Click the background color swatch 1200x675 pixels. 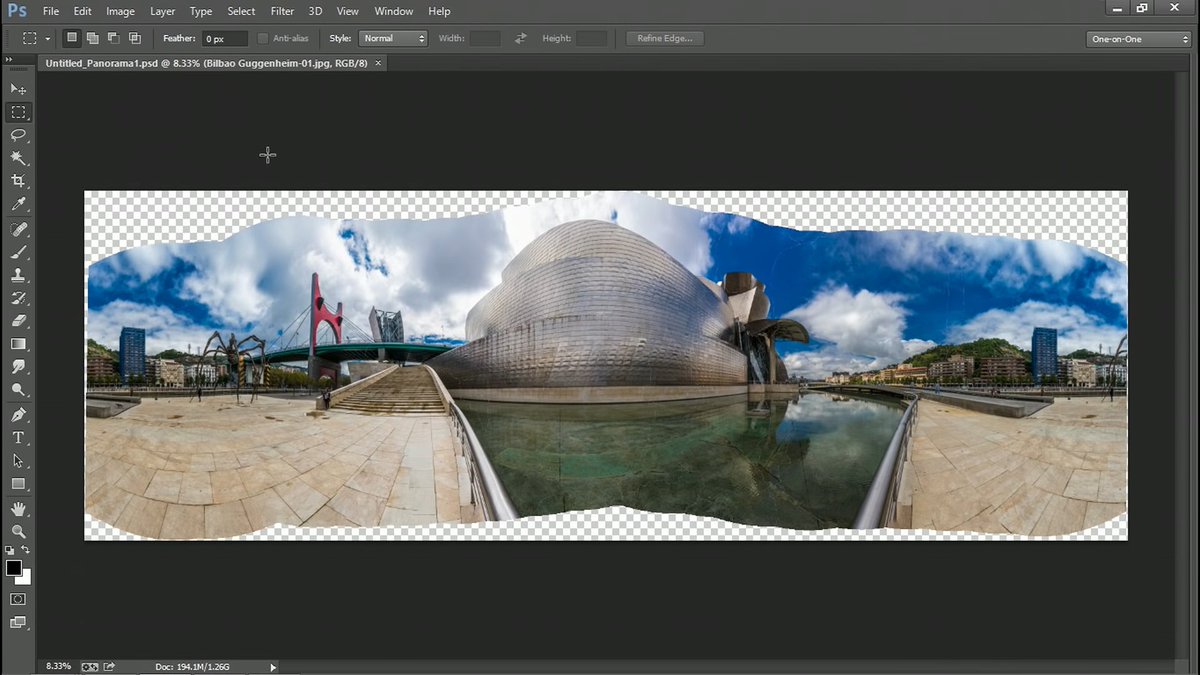[25, 578]
